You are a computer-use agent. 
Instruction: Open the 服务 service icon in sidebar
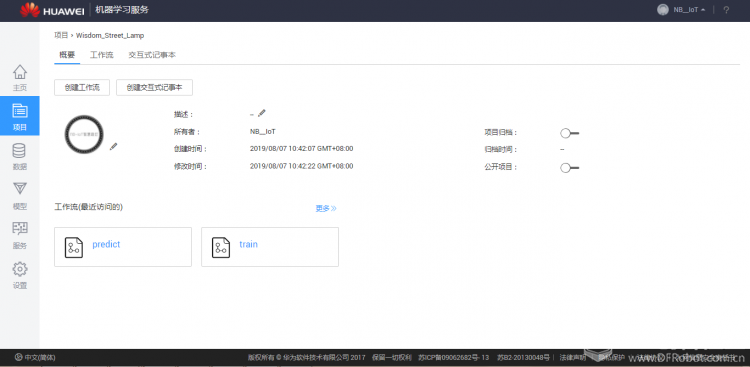pyautogui.click(x=20, y=229)
